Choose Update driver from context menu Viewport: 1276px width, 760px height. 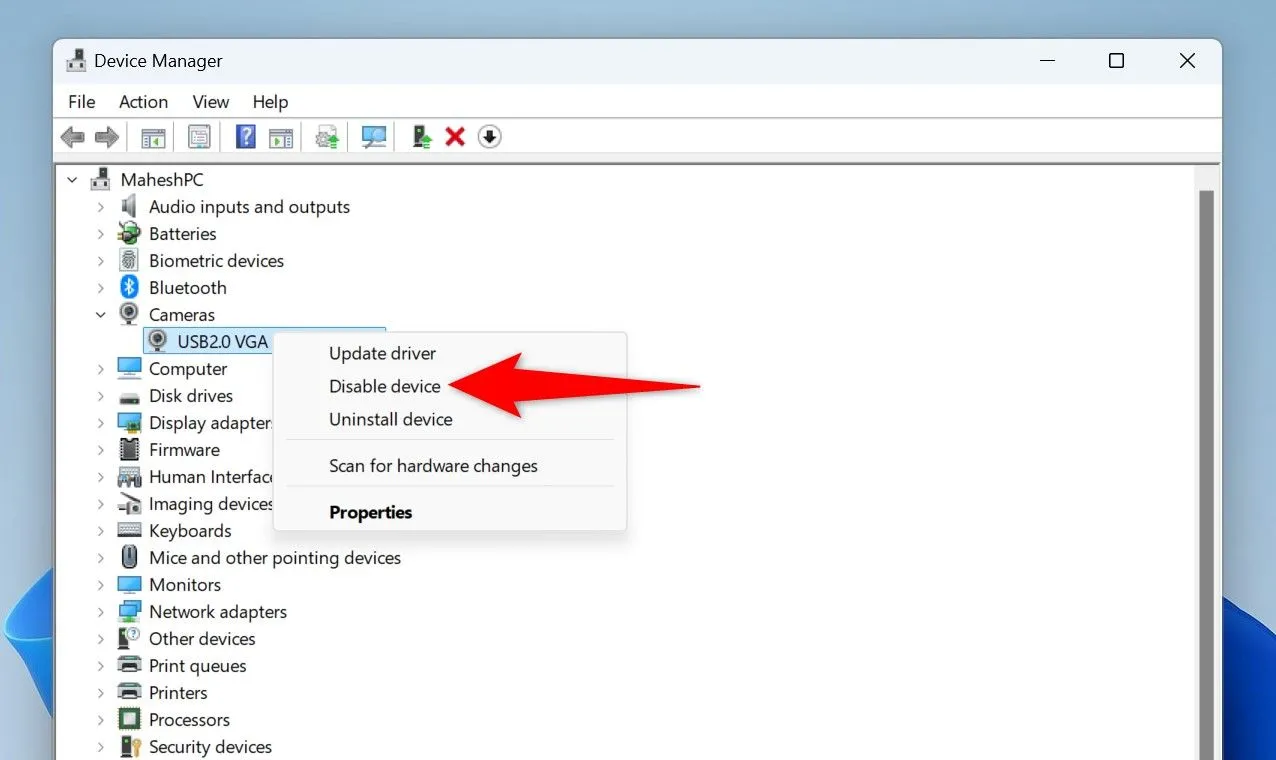[x=382, y=353]
